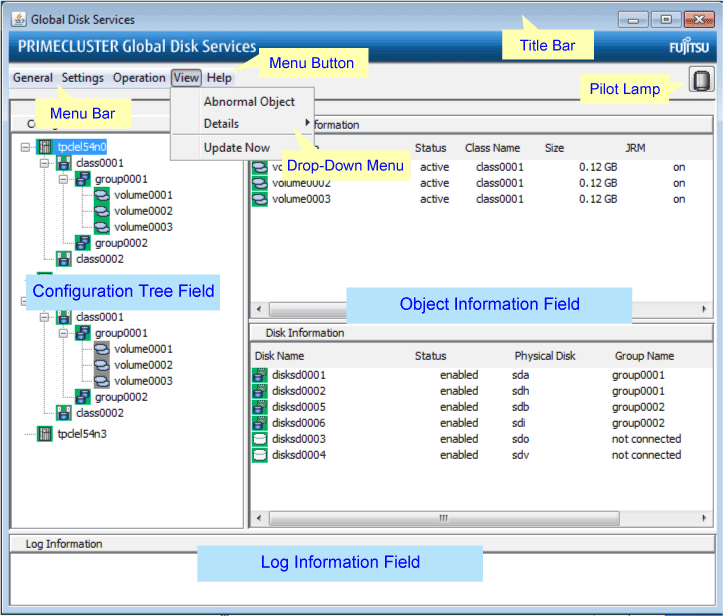
Task: Sort by JRM column
Action: click(635, 148)
